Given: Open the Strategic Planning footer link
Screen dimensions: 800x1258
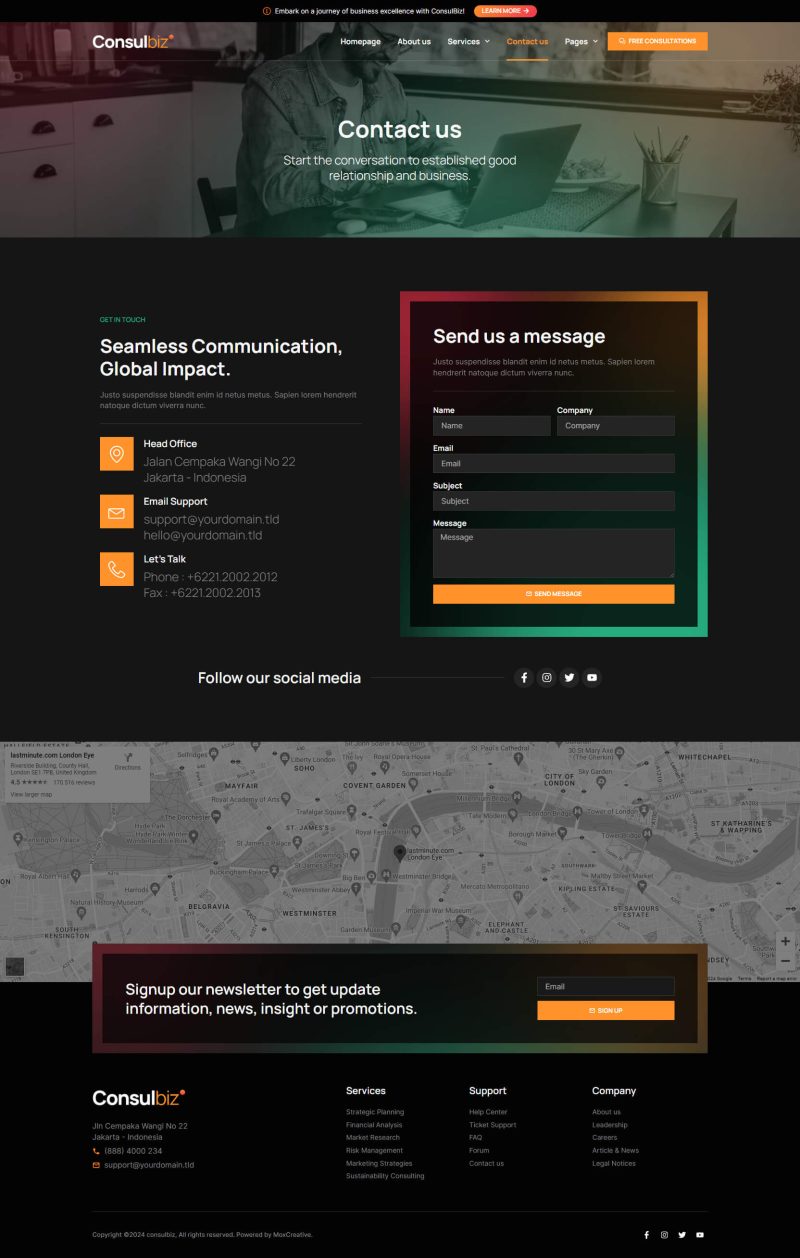Looking at the screenshot, I should 375,1112.
